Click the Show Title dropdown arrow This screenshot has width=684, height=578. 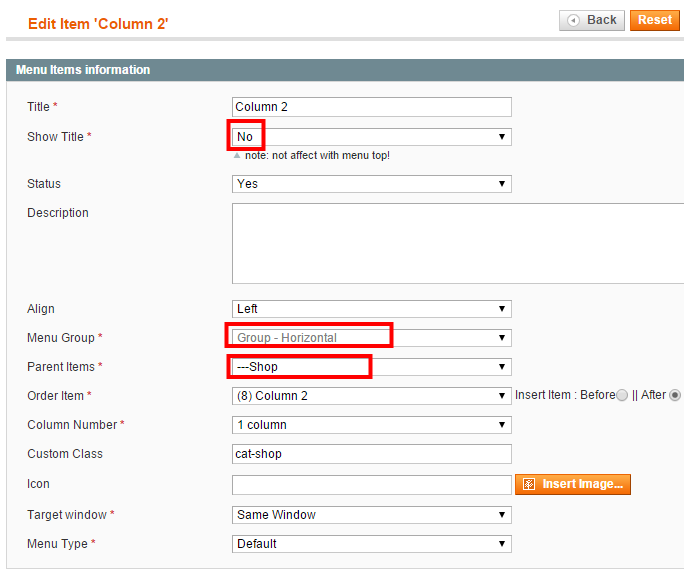pos(502,137)
